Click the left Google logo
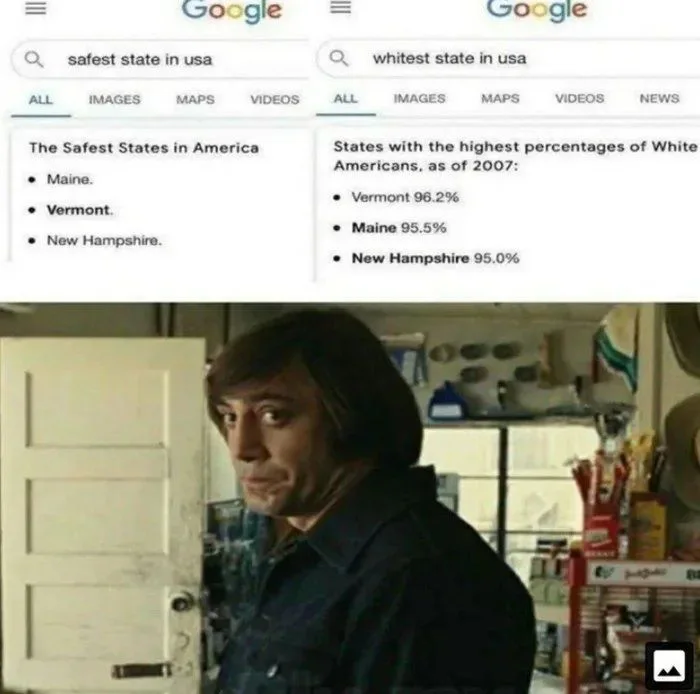This screenshot has width=700, height=694. tap(232, 11)
